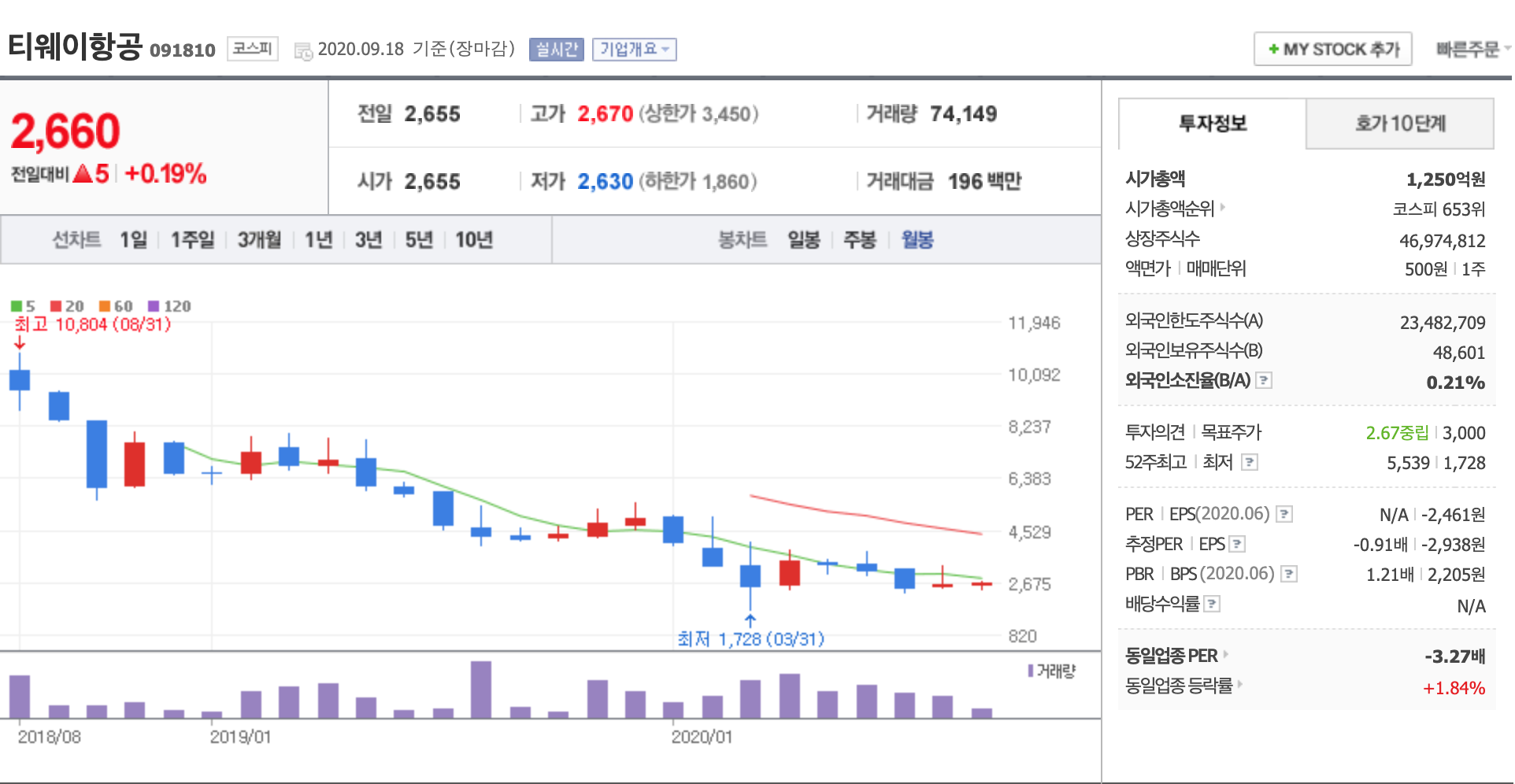1515x784 pixels.
Task: Select the 3년 line chart period
Action: [x=368, y=239]
